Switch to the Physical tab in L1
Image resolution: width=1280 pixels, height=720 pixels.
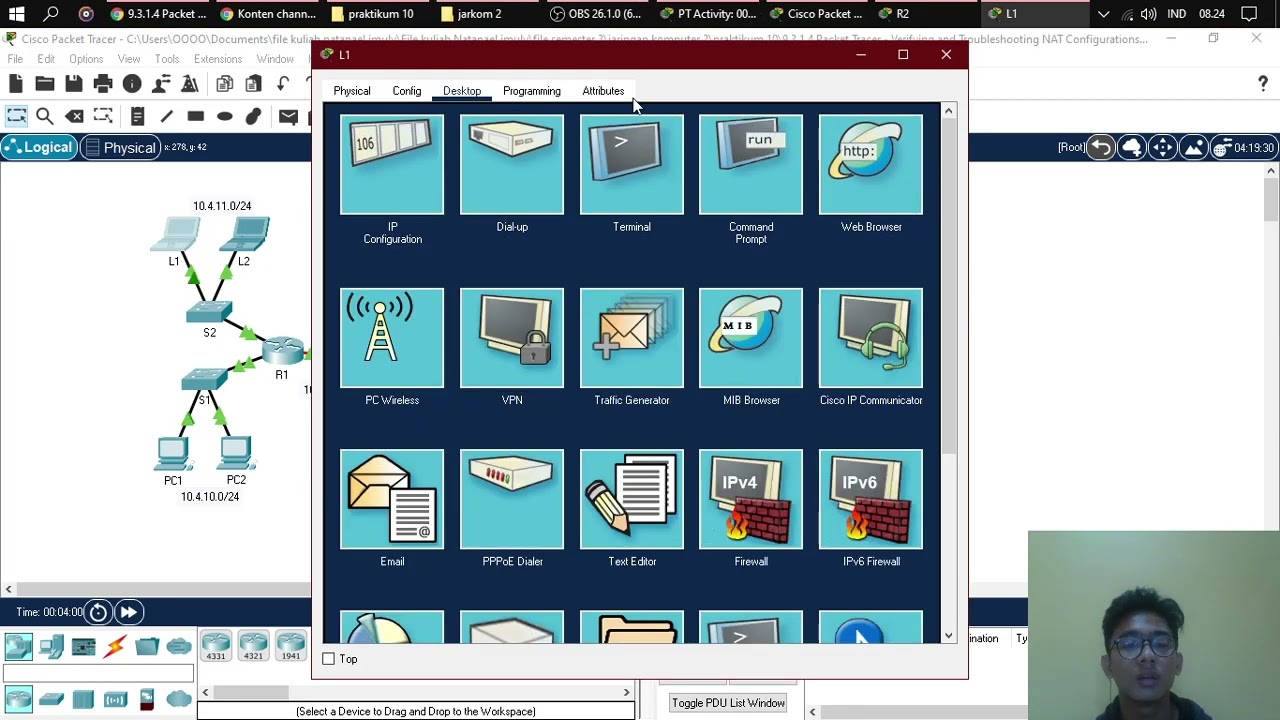[x=352, y=91]
